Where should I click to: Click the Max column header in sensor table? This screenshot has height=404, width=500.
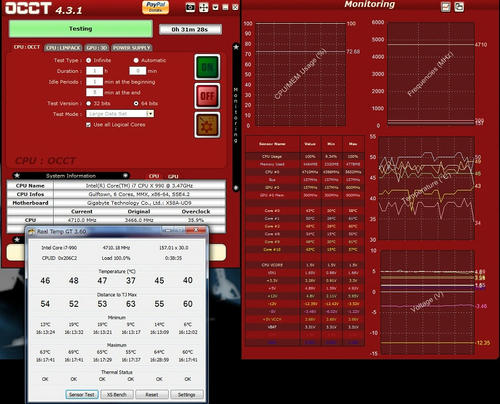pos(353,144)
